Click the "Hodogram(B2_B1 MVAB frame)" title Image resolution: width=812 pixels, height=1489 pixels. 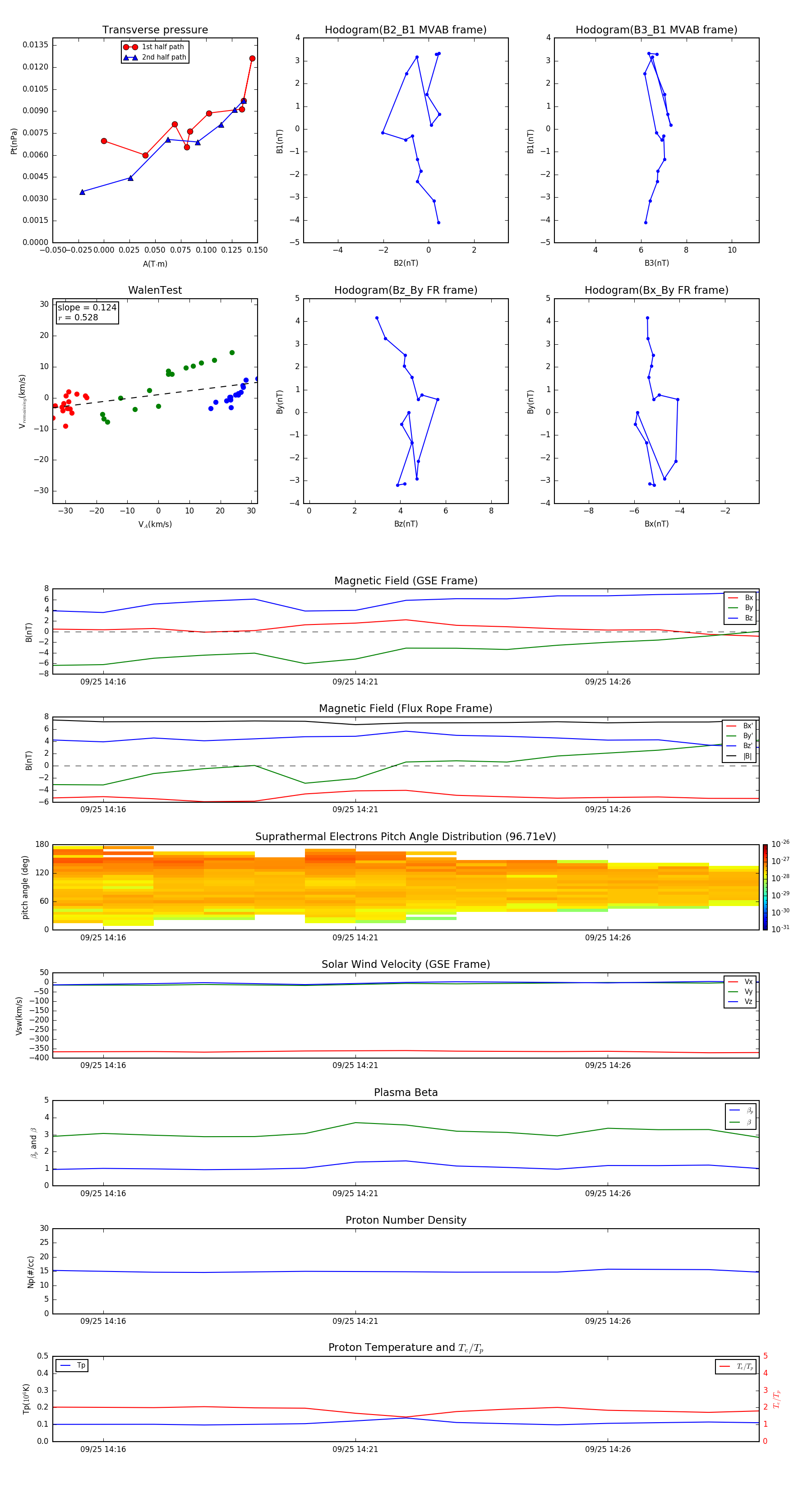coord(406,30)
